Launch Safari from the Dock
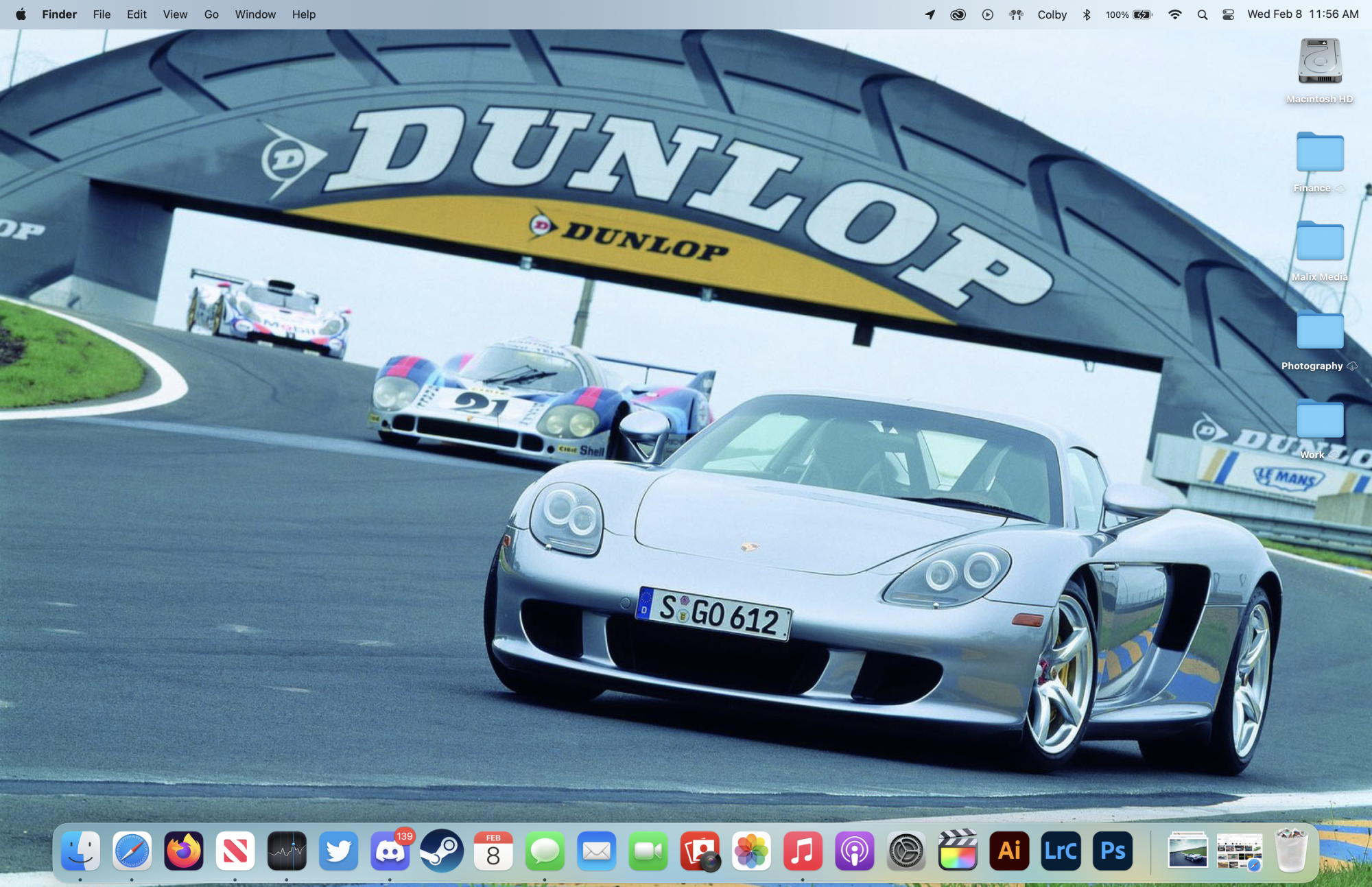The width and height of the screenshot is (1372, 887). coord(132,851)
